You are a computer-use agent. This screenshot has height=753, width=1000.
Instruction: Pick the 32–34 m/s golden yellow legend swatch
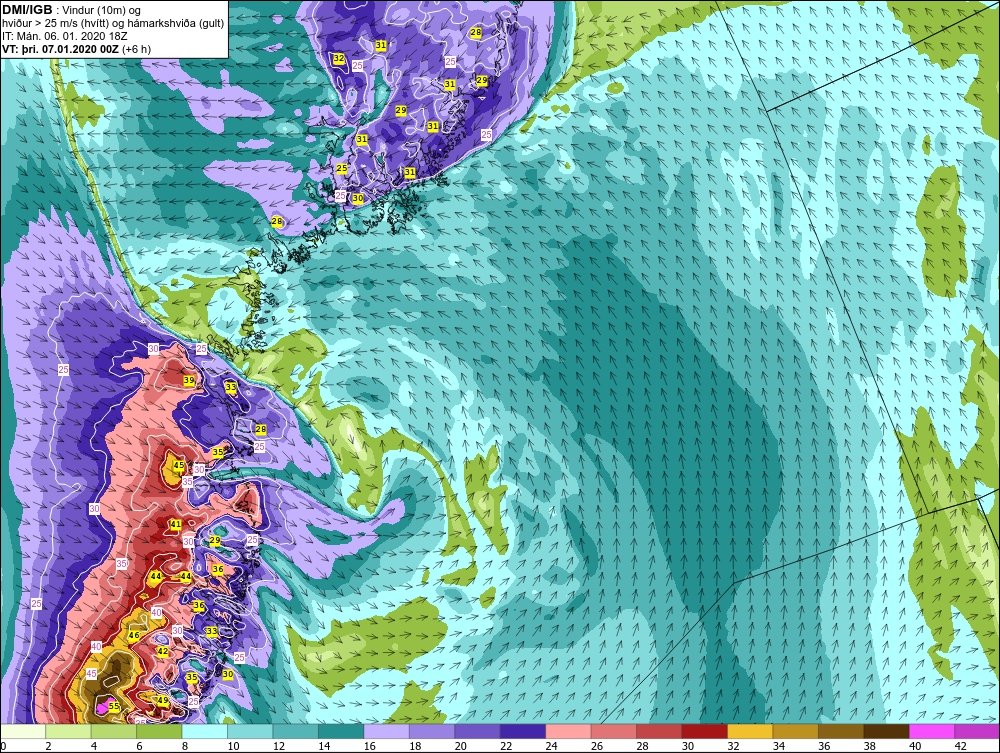[x=750, y=731]
